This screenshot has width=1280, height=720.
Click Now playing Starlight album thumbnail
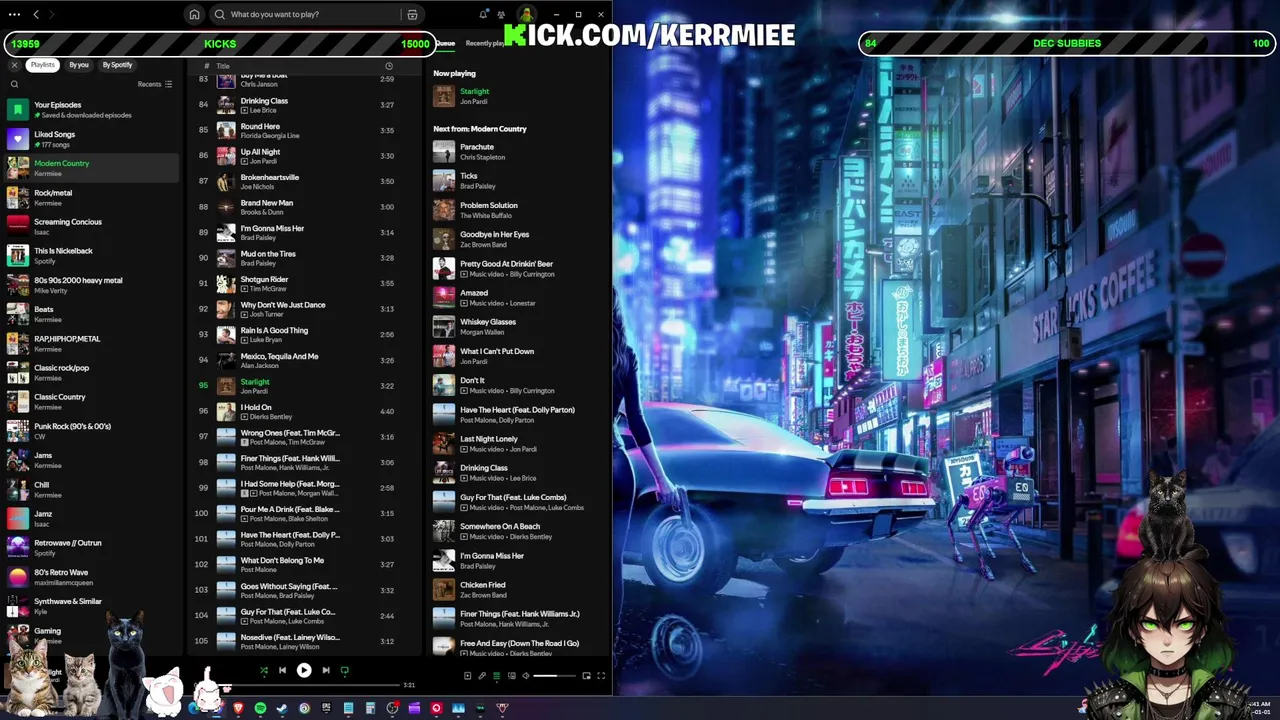444,96
